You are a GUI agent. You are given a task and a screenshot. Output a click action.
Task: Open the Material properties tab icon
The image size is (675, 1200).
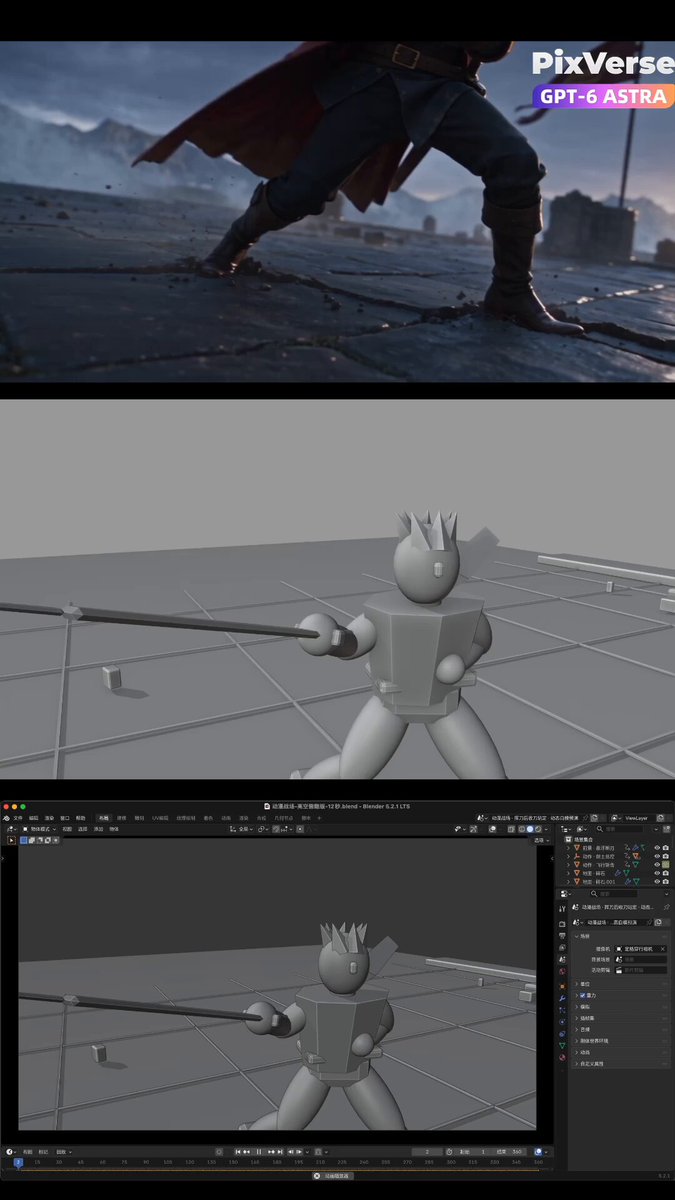point(562,1057)
